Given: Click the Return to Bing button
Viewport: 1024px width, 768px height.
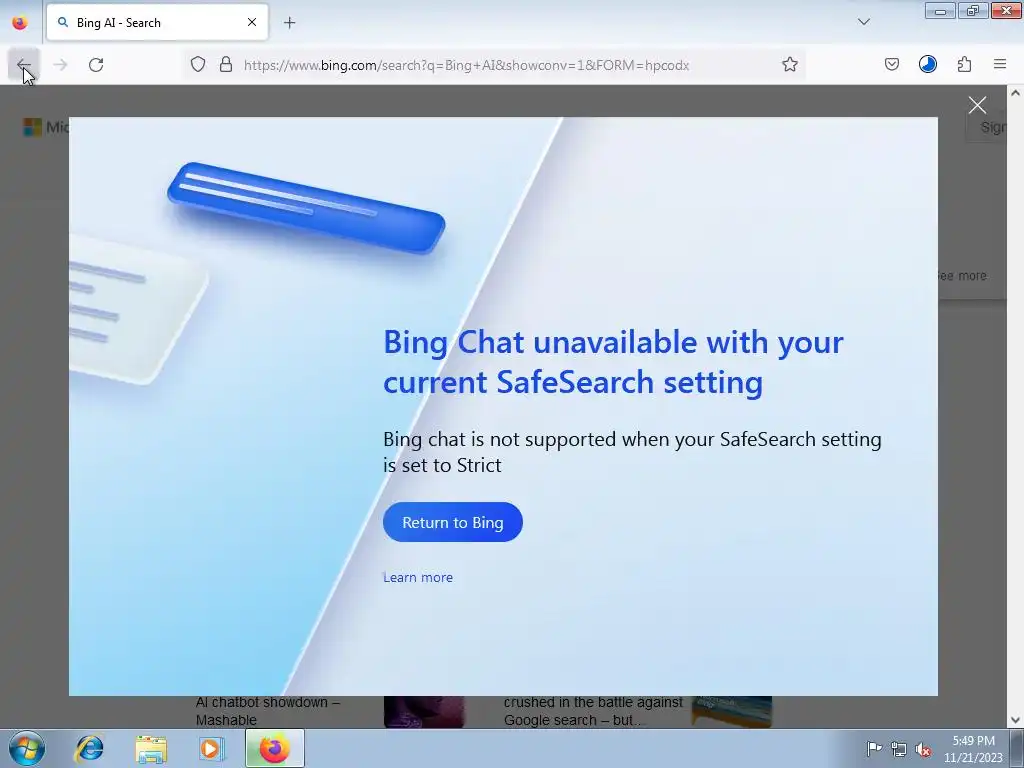Looking at the screenshot, I should (453, 522).
